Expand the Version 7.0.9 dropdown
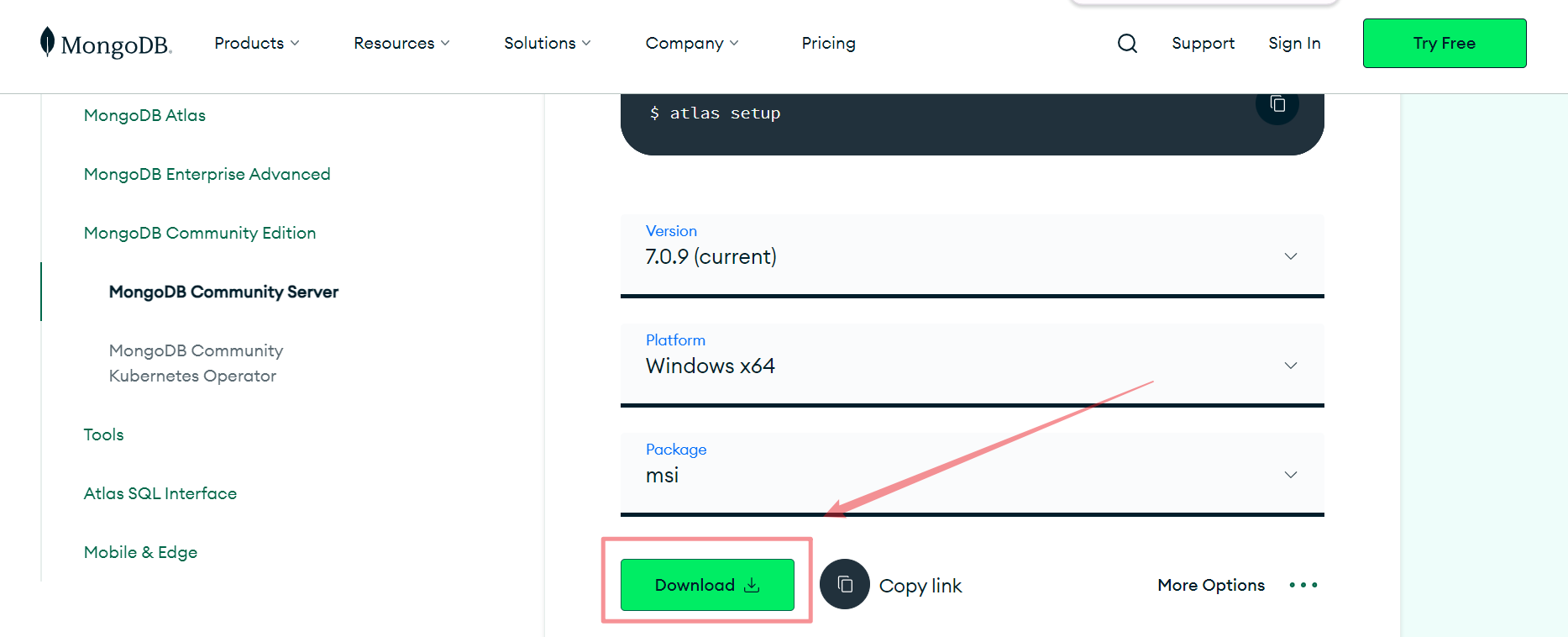 pyautogui.click(x=973, y=255)
